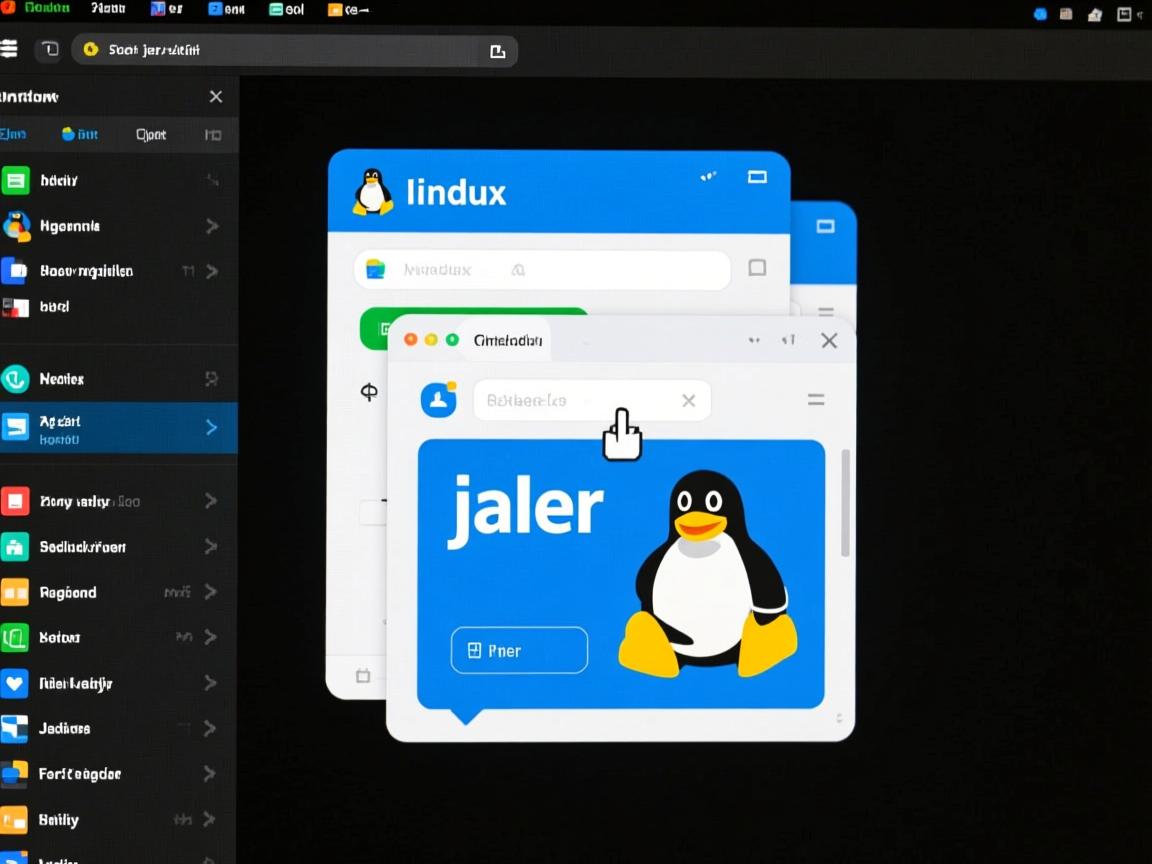
Task: Click the avatar icon in the Gntelodau dialog
Action: click(439, 400)
